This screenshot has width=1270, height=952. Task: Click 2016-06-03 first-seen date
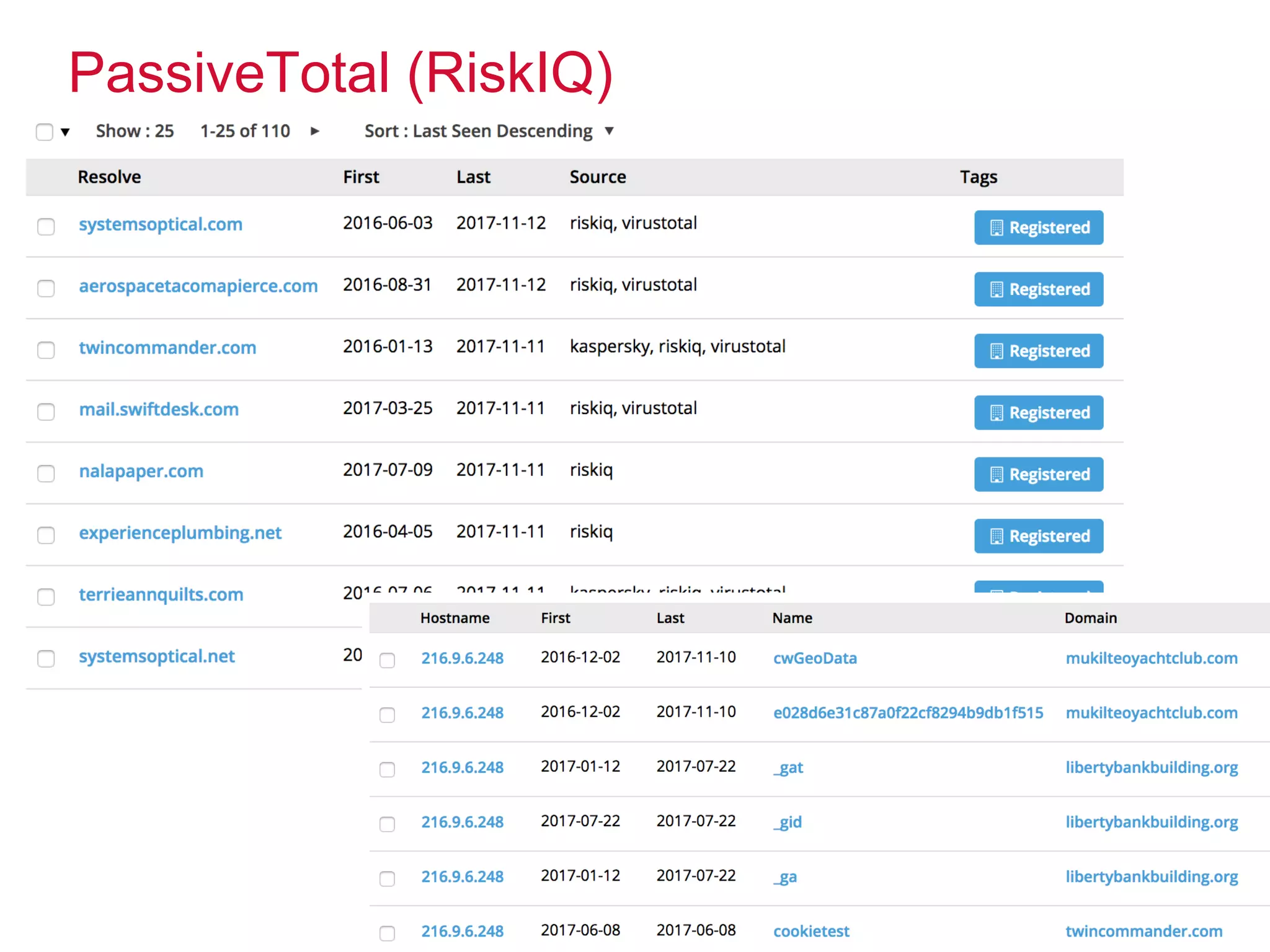[388, 223]
